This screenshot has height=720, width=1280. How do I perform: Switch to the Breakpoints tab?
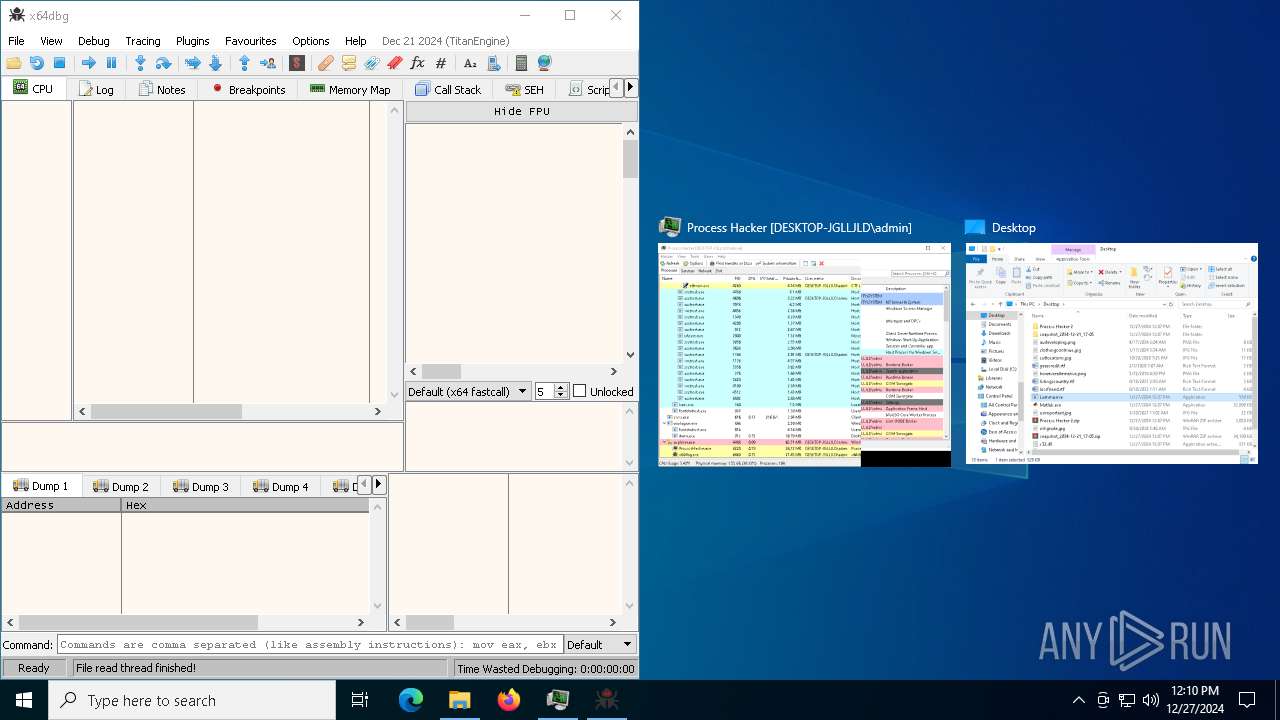coord(248,89)
